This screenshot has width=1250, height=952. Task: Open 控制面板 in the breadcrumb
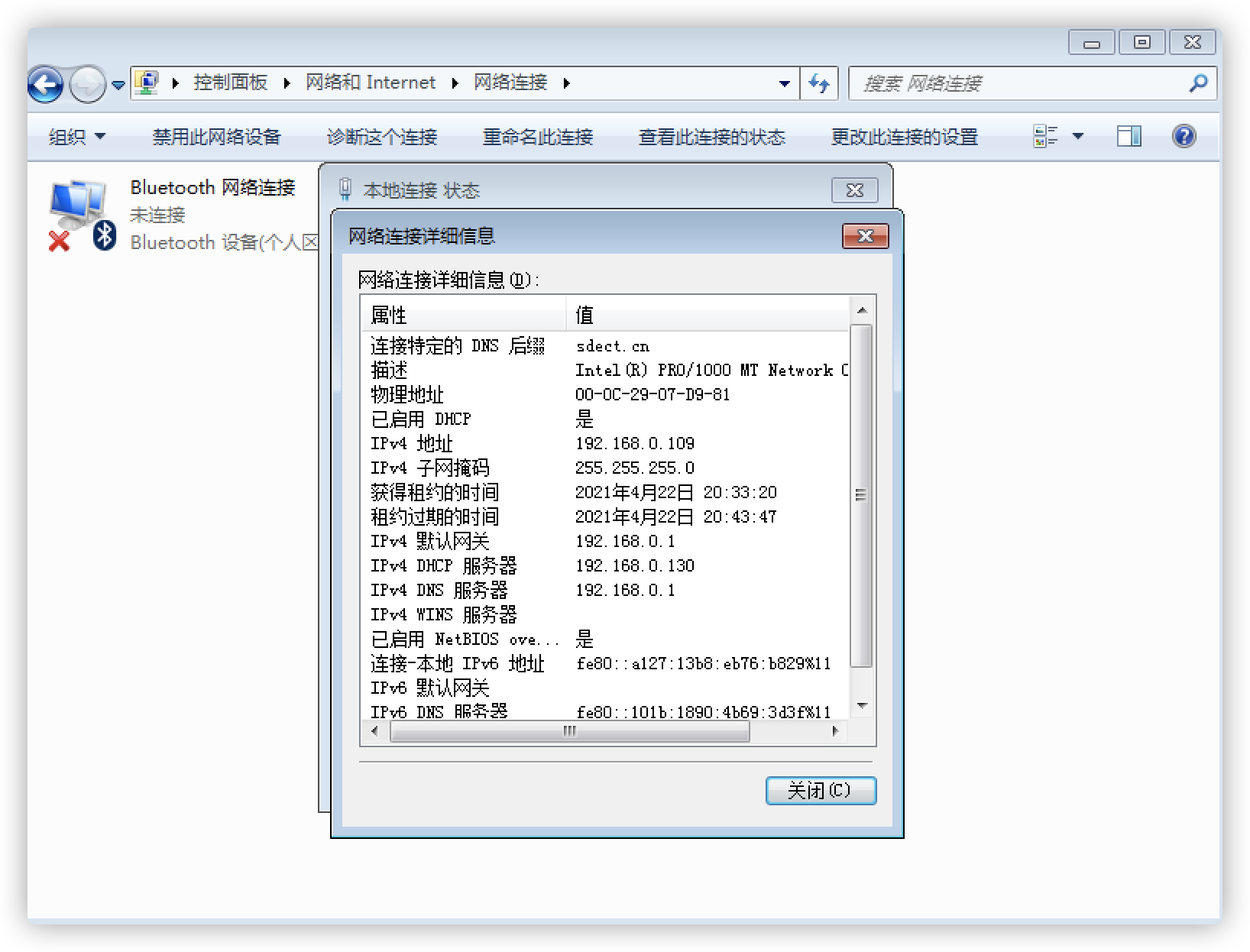pyautogui.click(x=230, y=83)
